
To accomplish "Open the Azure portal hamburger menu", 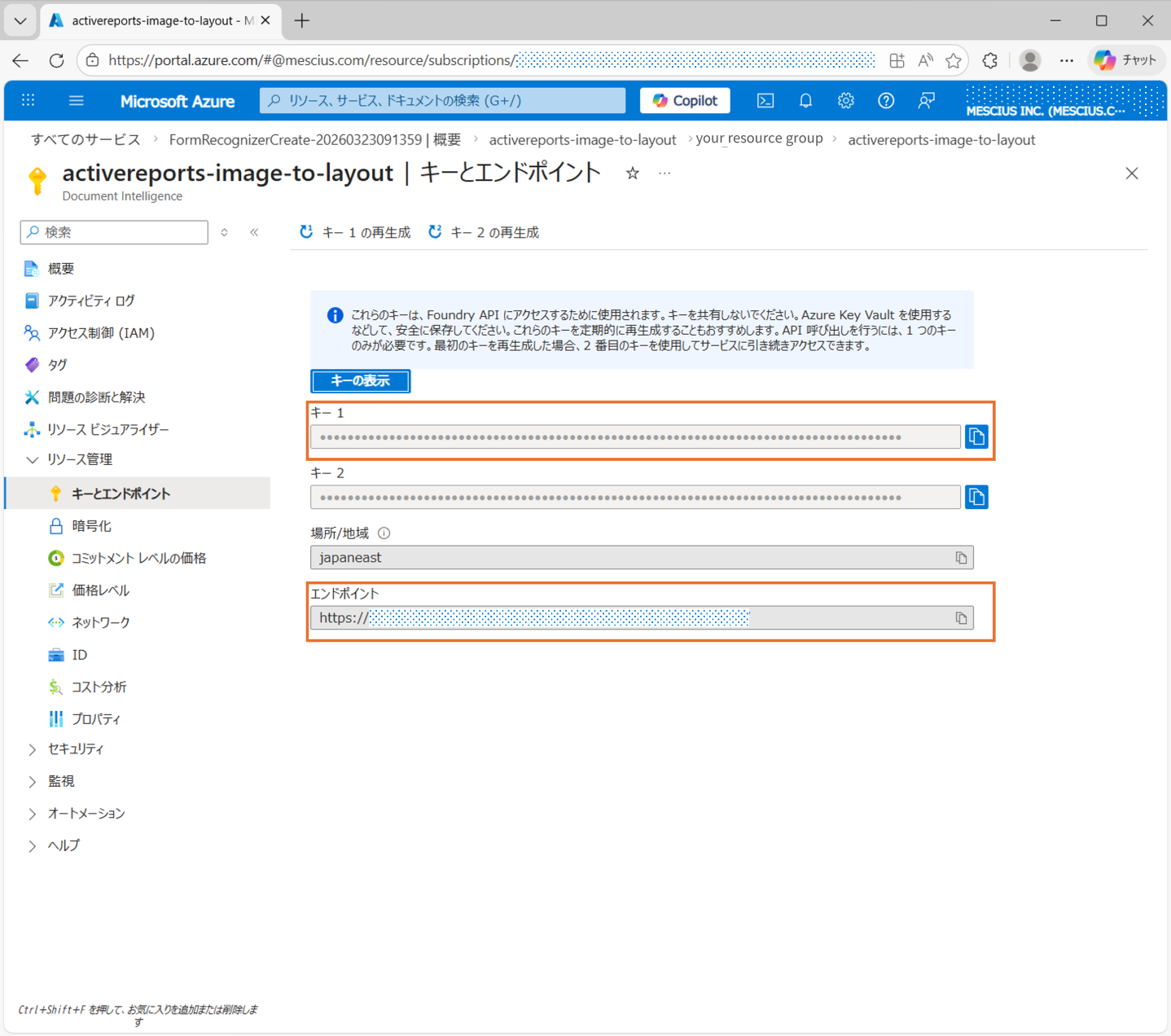I will point(77,100).
